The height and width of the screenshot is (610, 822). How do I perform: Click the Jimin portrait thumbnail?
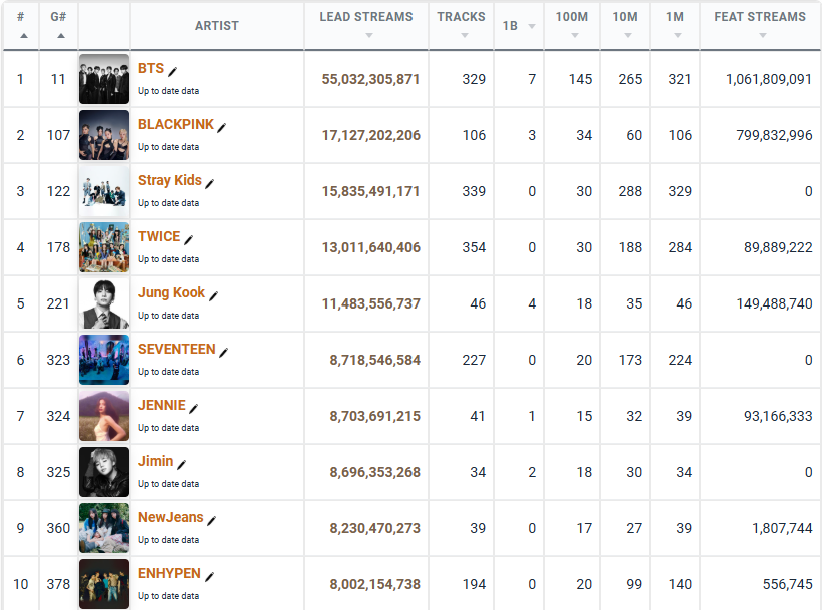point(104,472)
